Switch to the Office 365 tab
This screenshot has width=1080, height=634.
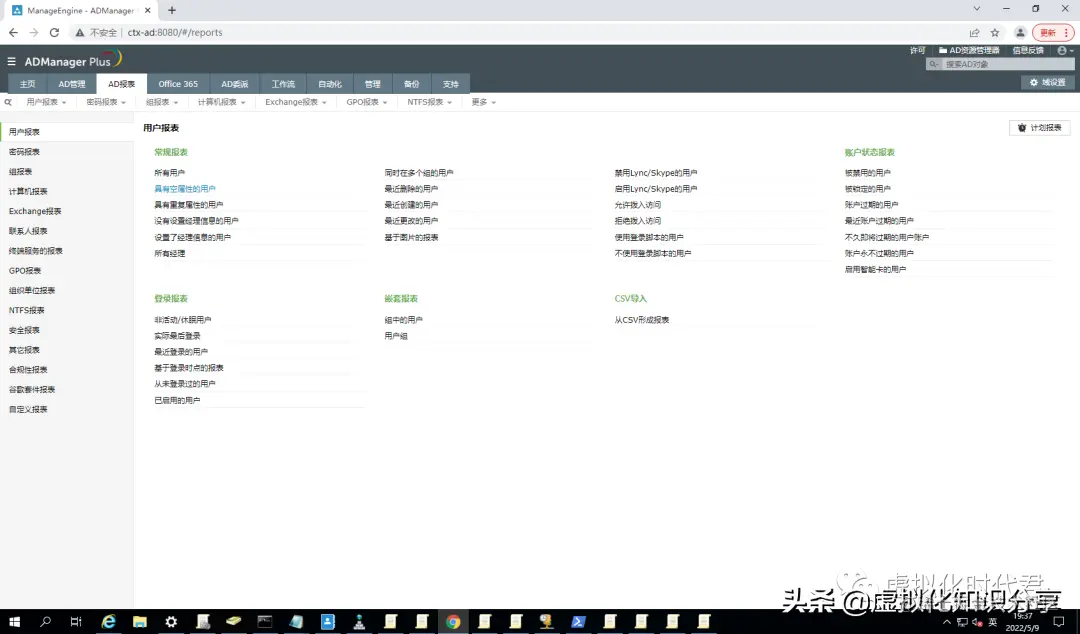tap(178, 83)
